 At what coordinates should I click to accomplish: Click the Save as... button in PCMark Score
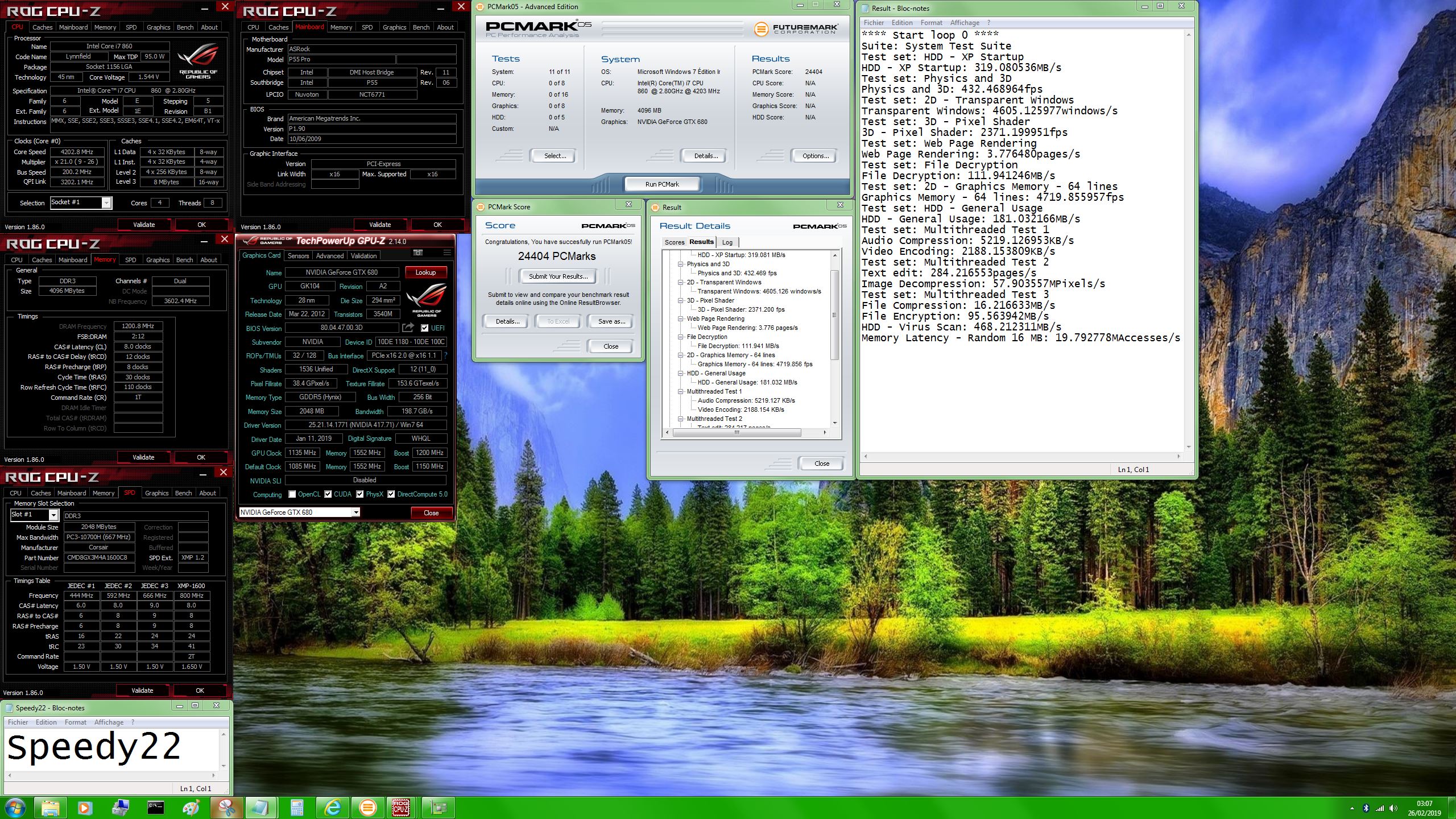[611, 321]
